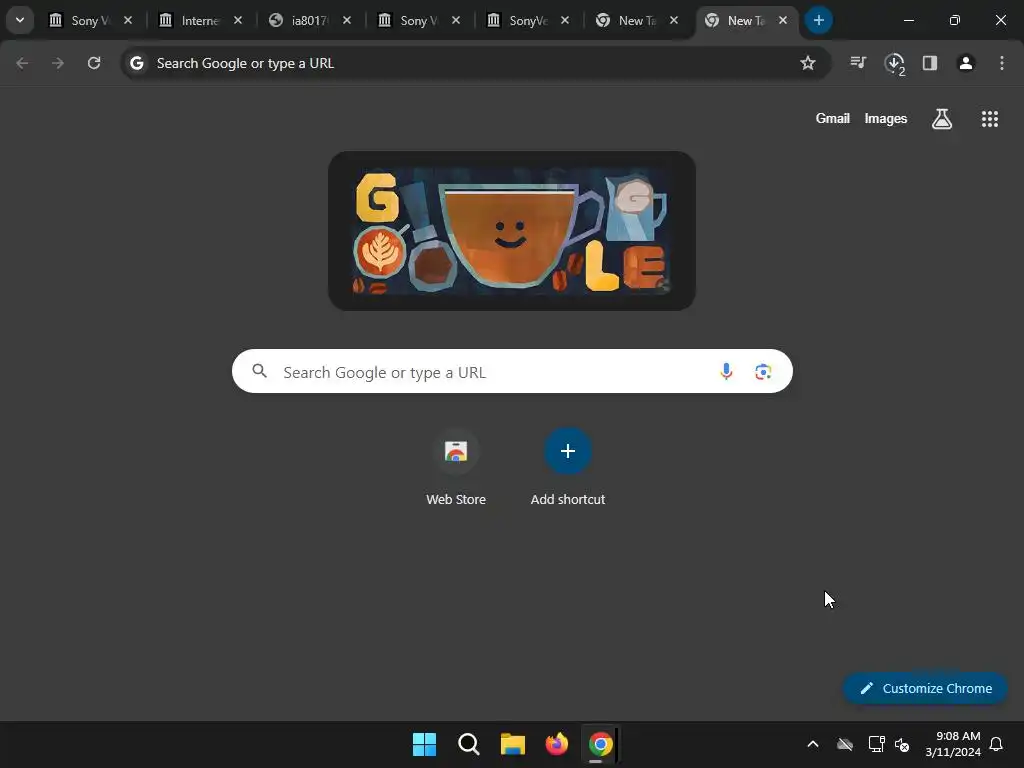Open Search Labs flask icon

pyautogui.click(x=942, y=119)
